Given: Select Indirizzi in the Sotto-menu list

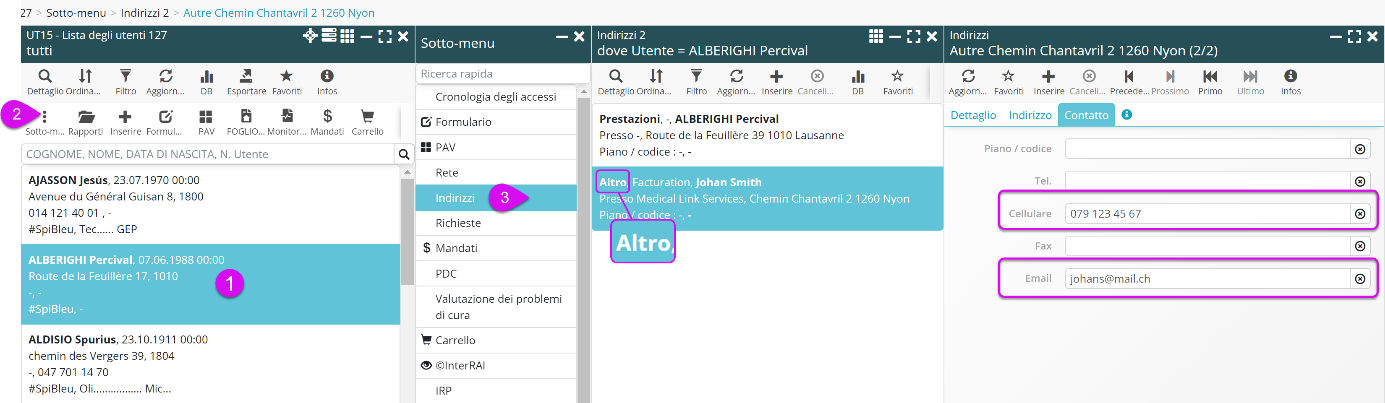Looking at the screenshot, I should point(458,198).
